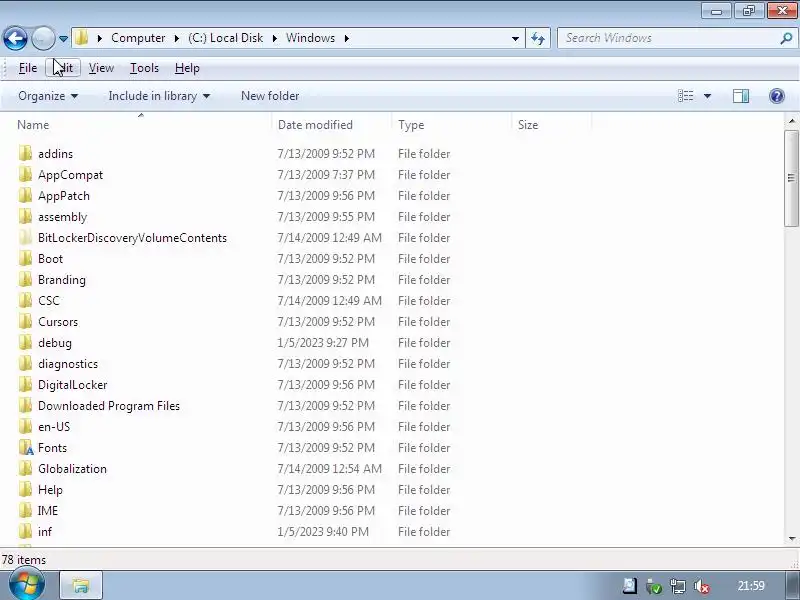Click the vertical scrollbar thumb
The height and width of the screenshot is (600, 800).
791,178
